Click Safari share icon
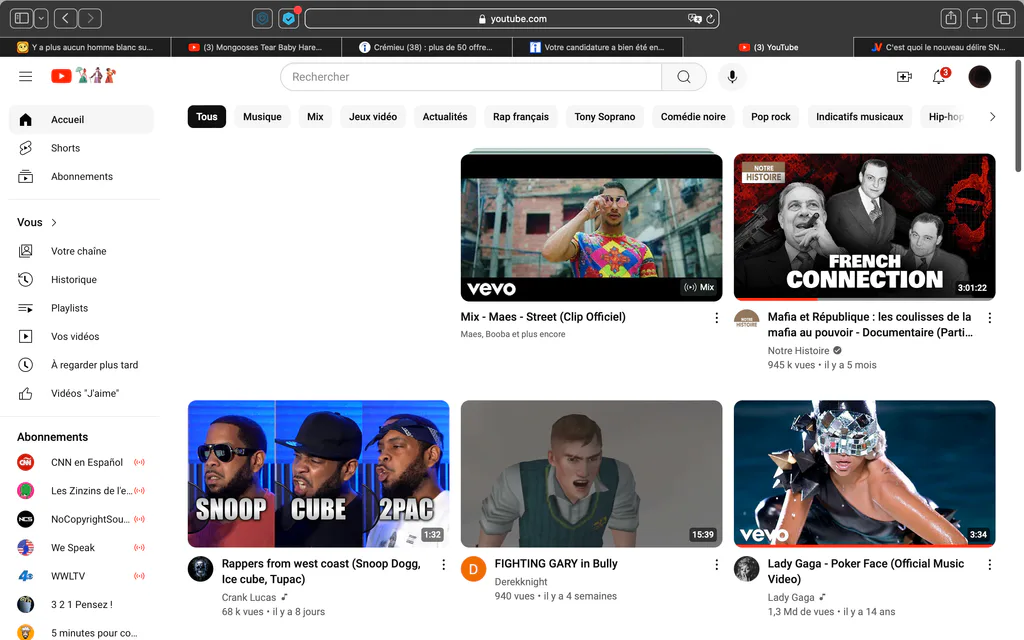1024x640 pixels. [951, 18]
